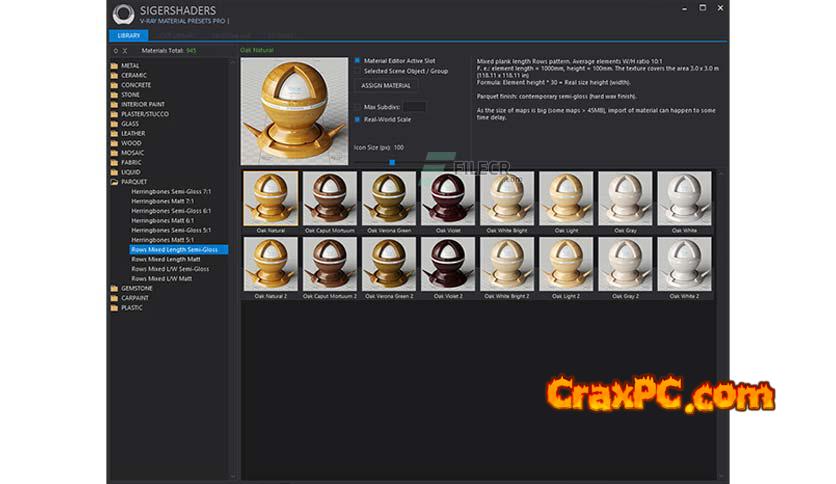Select the Selected Scene Object / Group option
The width and height of the screenshot is (836, 484).
coord(357,71)
